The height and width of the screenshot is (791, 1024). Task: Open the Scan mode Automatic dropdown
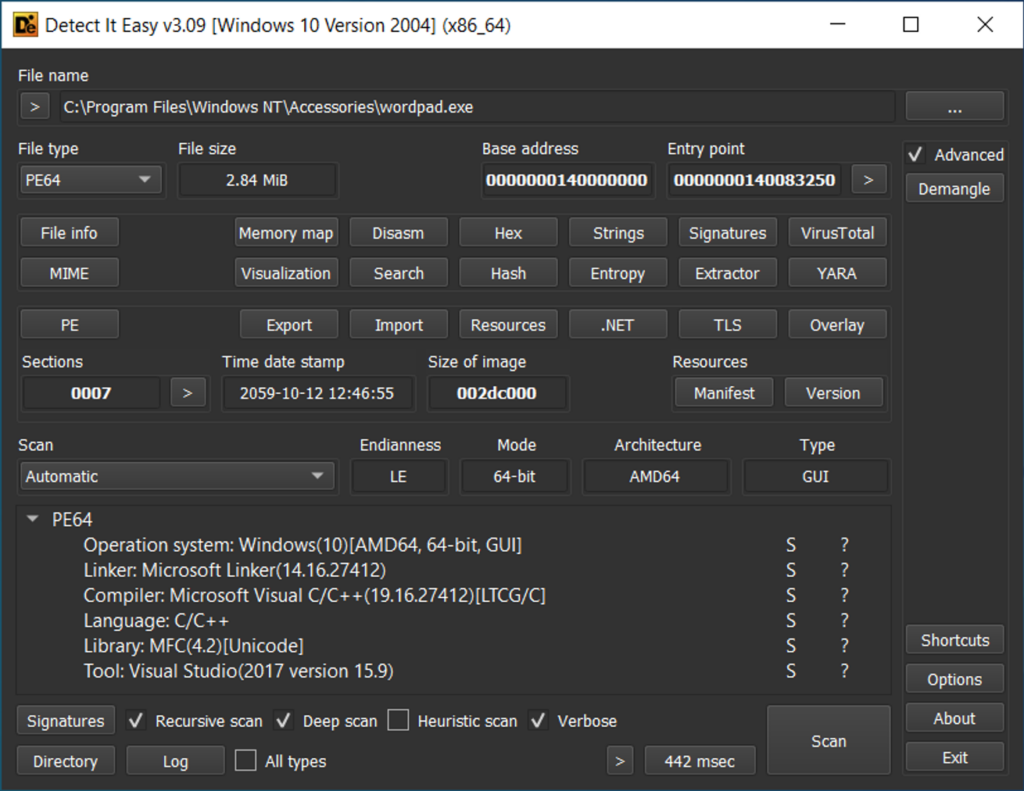point(177,477)
